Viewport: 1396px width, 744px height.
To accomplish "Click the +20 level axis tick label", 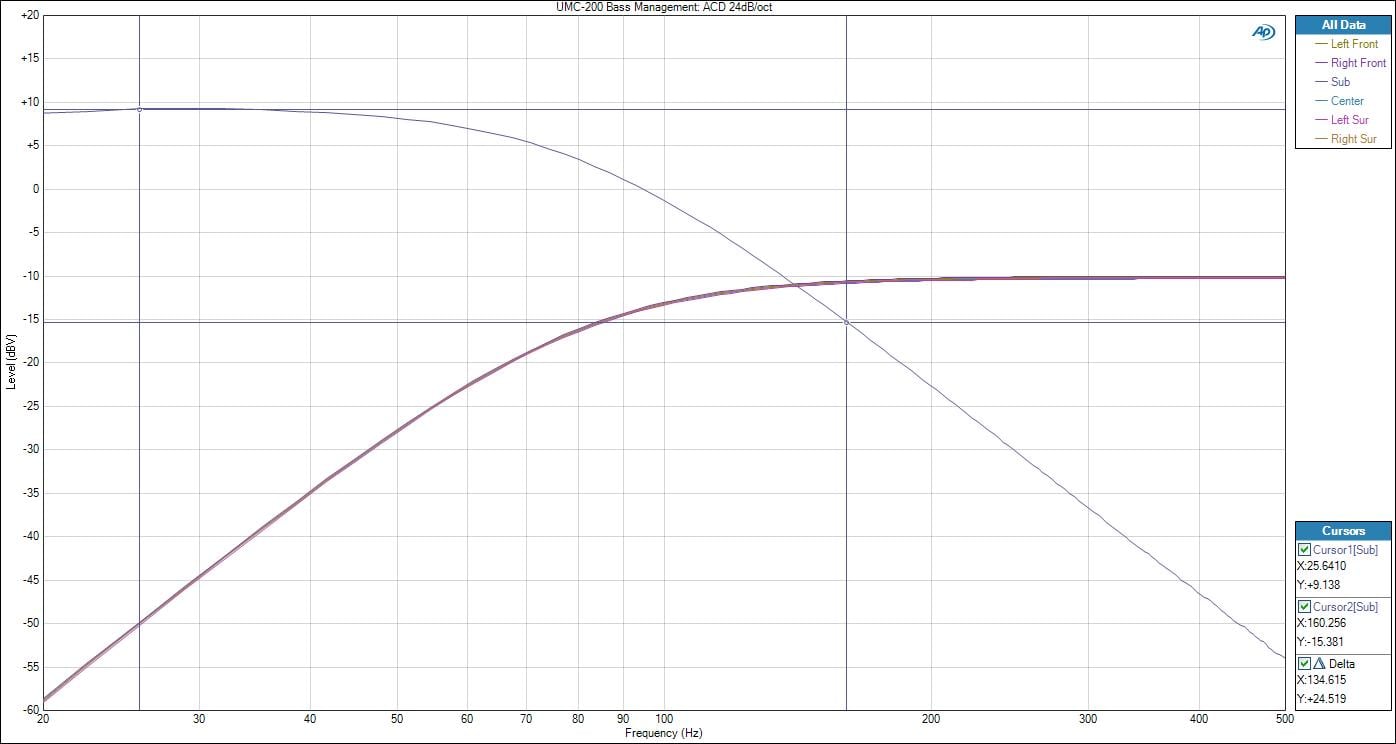I will 29,15.
